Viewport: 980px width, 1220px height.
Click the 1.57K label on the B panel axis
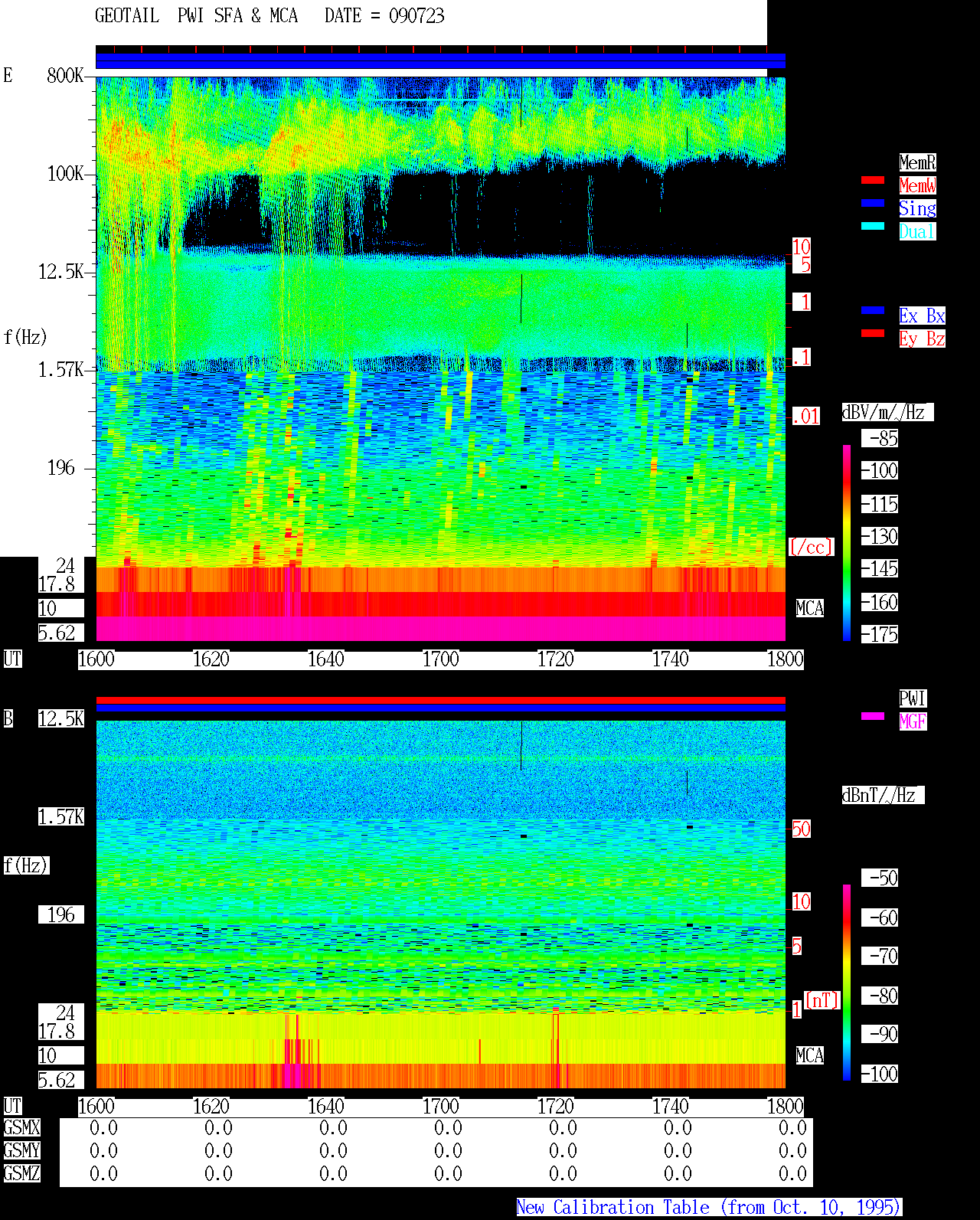click(60, 816)
